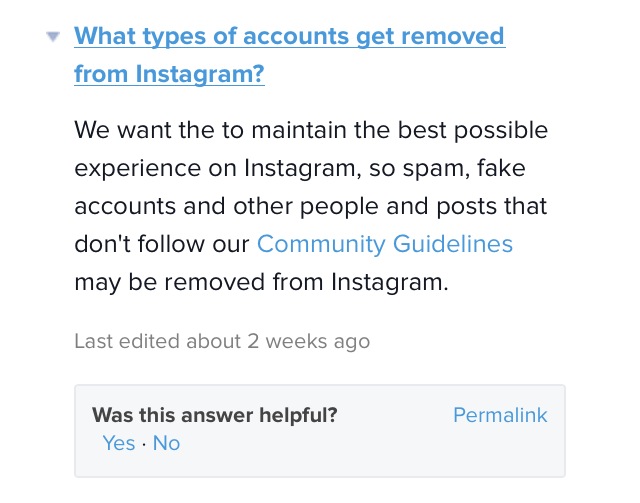Collapse the question using the disclosure triangle

tap(52, 38)
